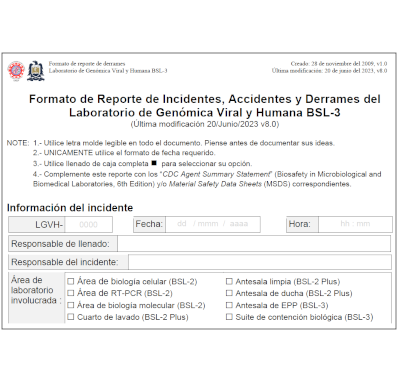Click the LGVH number input field
The image size is (400, 378).
(89, 225)
